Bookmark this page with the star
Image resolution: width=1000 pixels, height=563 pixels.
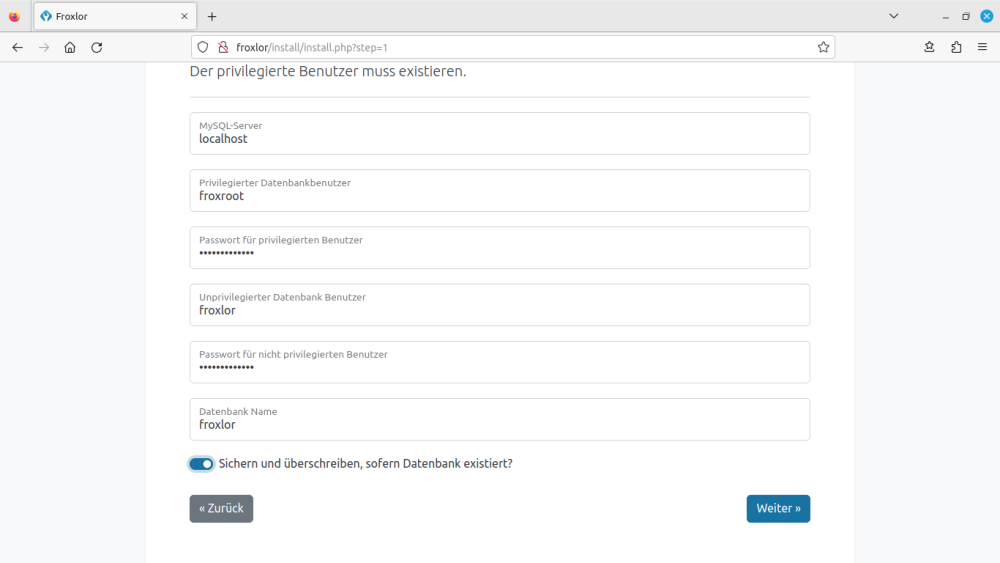(x=823, y=47)
